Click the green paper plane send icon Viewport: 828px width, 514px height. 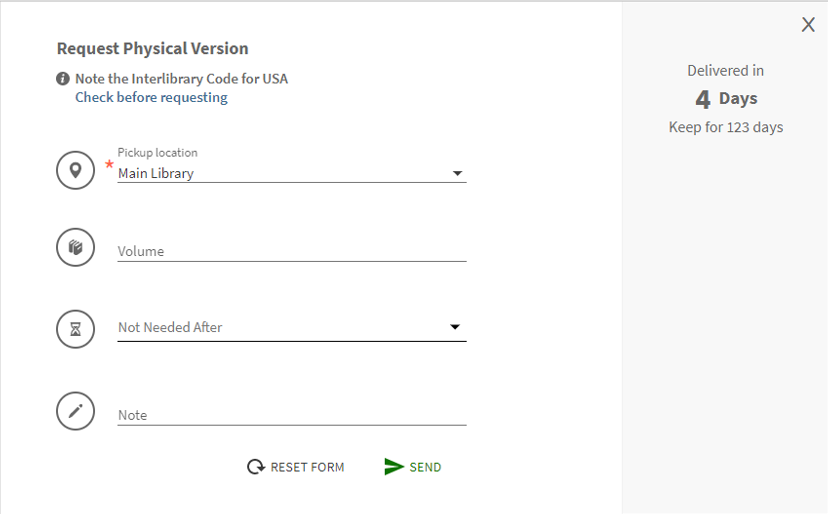(394, 467)
